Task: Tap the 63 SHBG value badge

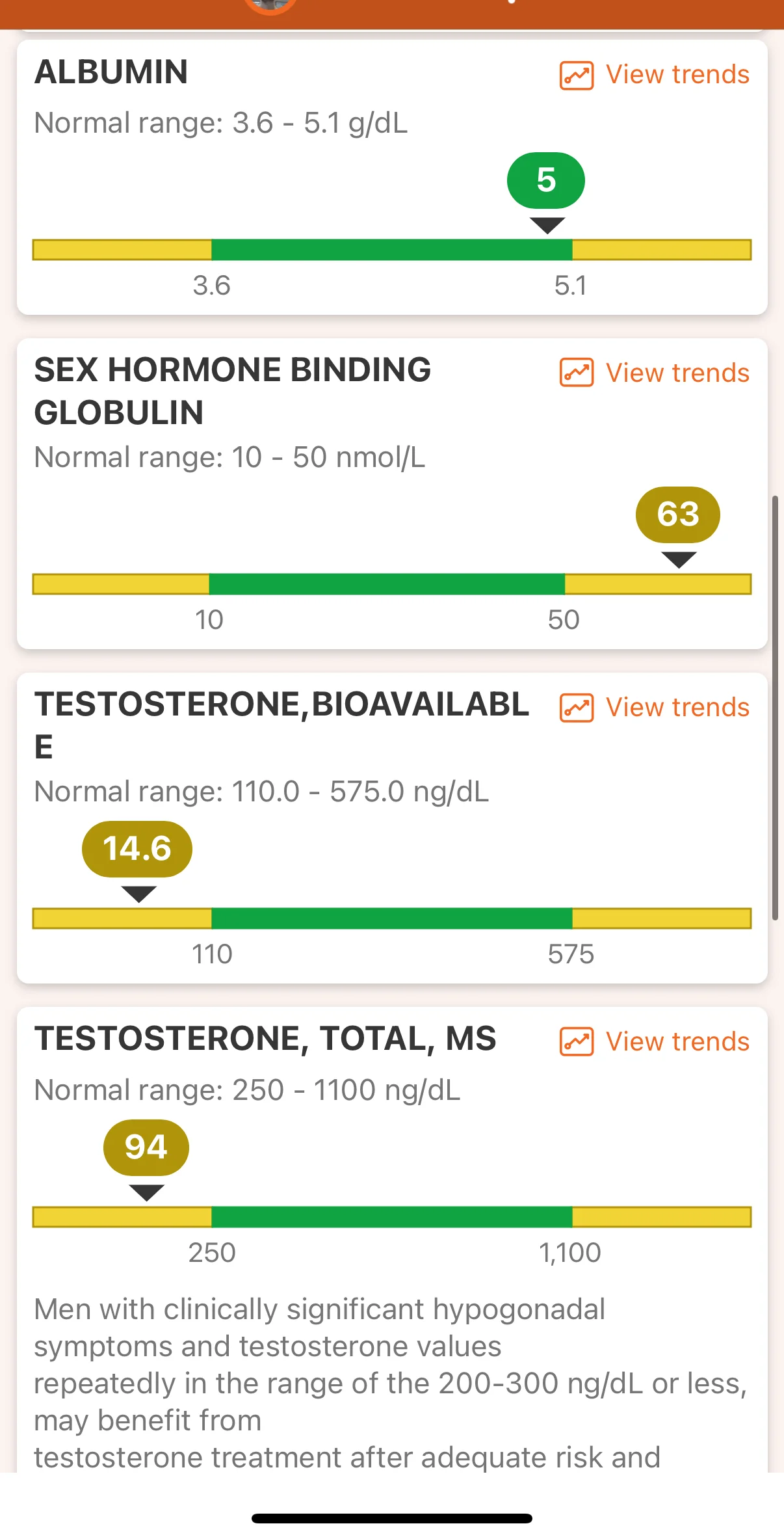Action: (678, 515)
